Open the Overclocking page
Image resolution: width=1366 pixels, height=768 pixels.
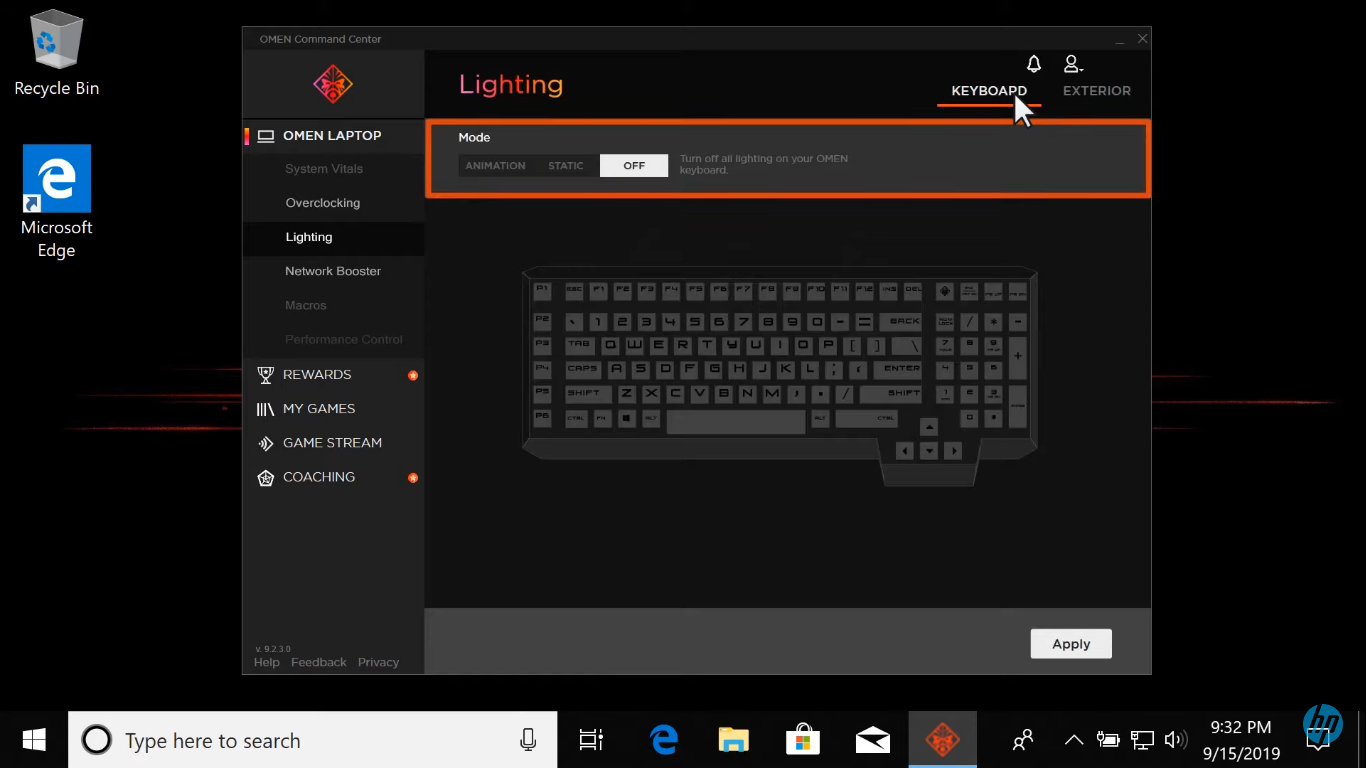pos(322,203)
